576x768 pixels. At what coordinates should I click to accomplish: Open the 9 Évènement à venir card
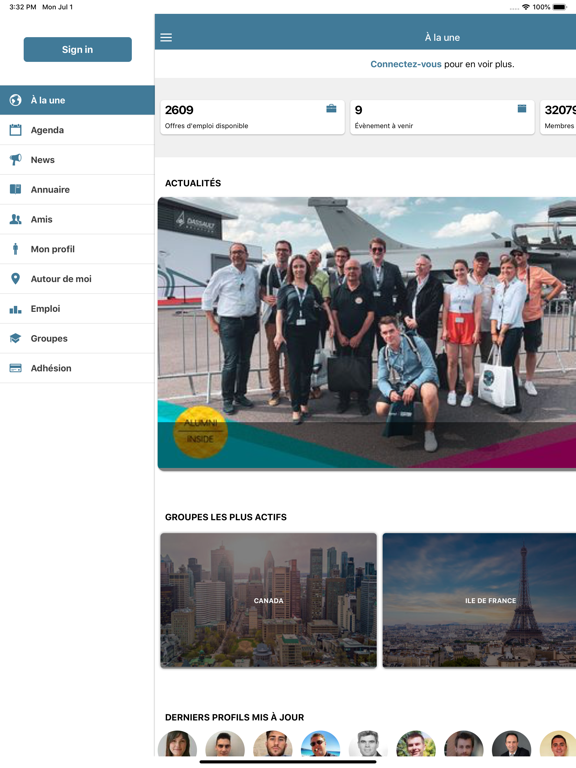(x=442, y=117)
